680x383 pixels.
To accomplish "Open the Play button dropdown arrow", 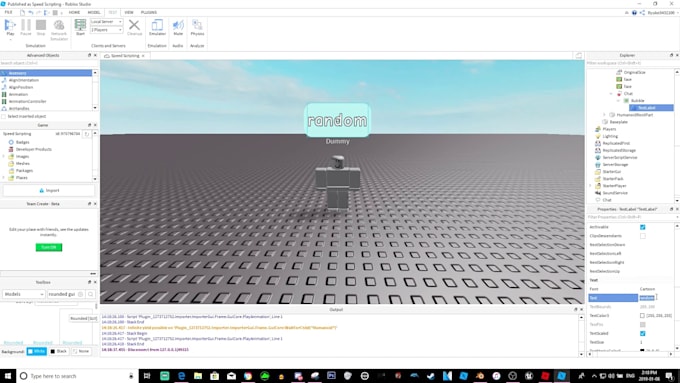I will (x=10, y=39).
